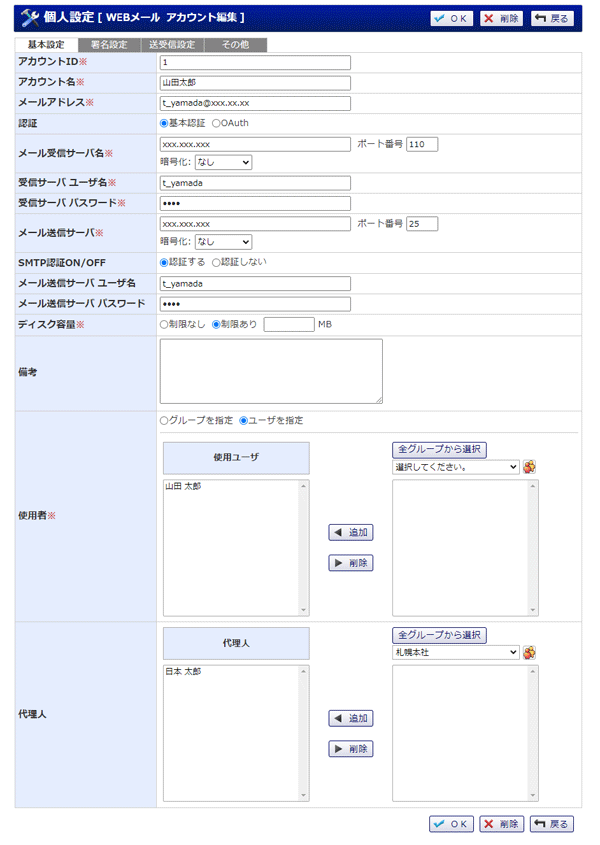Image resolution: width=600 pixels, height=845 pixels.
Task: Click 全グループから選択 in 使用者 section
Action: (439, 449)
